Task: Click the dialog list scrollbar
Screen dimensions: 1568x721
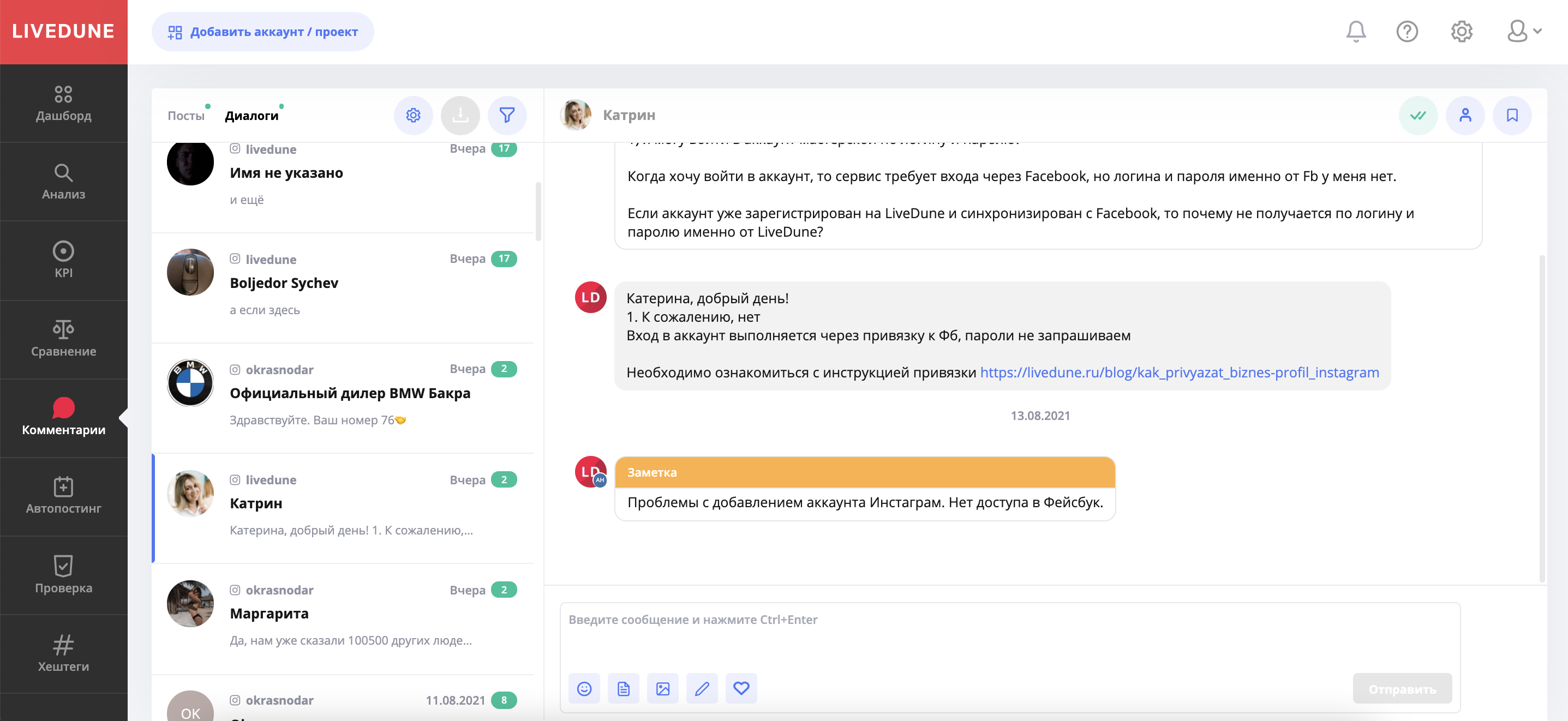Action: (538, 211)
